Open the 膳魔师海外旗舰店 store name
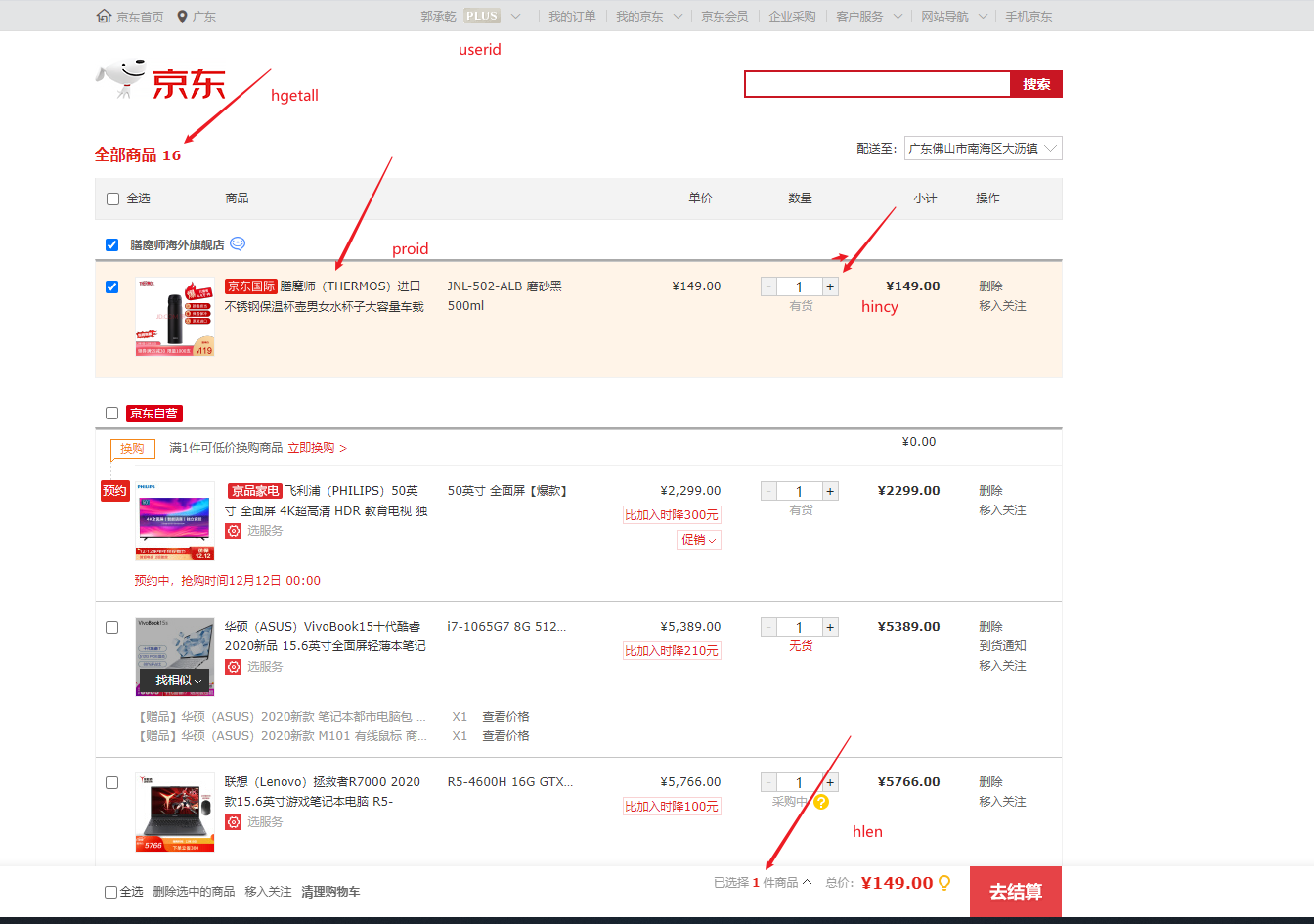The width and height of the screenshot is (1314, 924). (x=177, y=245)
